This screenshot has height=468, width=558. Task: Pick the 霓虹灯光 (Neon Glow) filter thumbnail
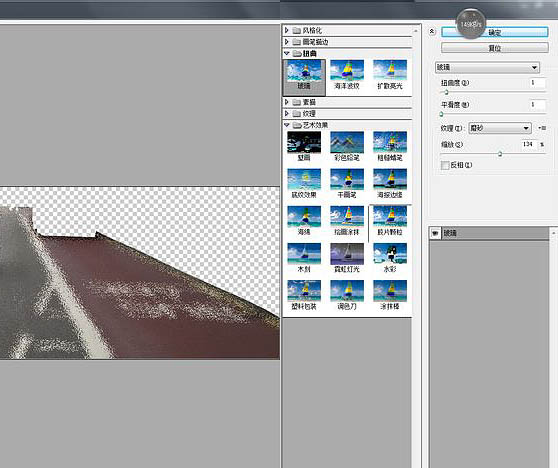coord(347,258)
